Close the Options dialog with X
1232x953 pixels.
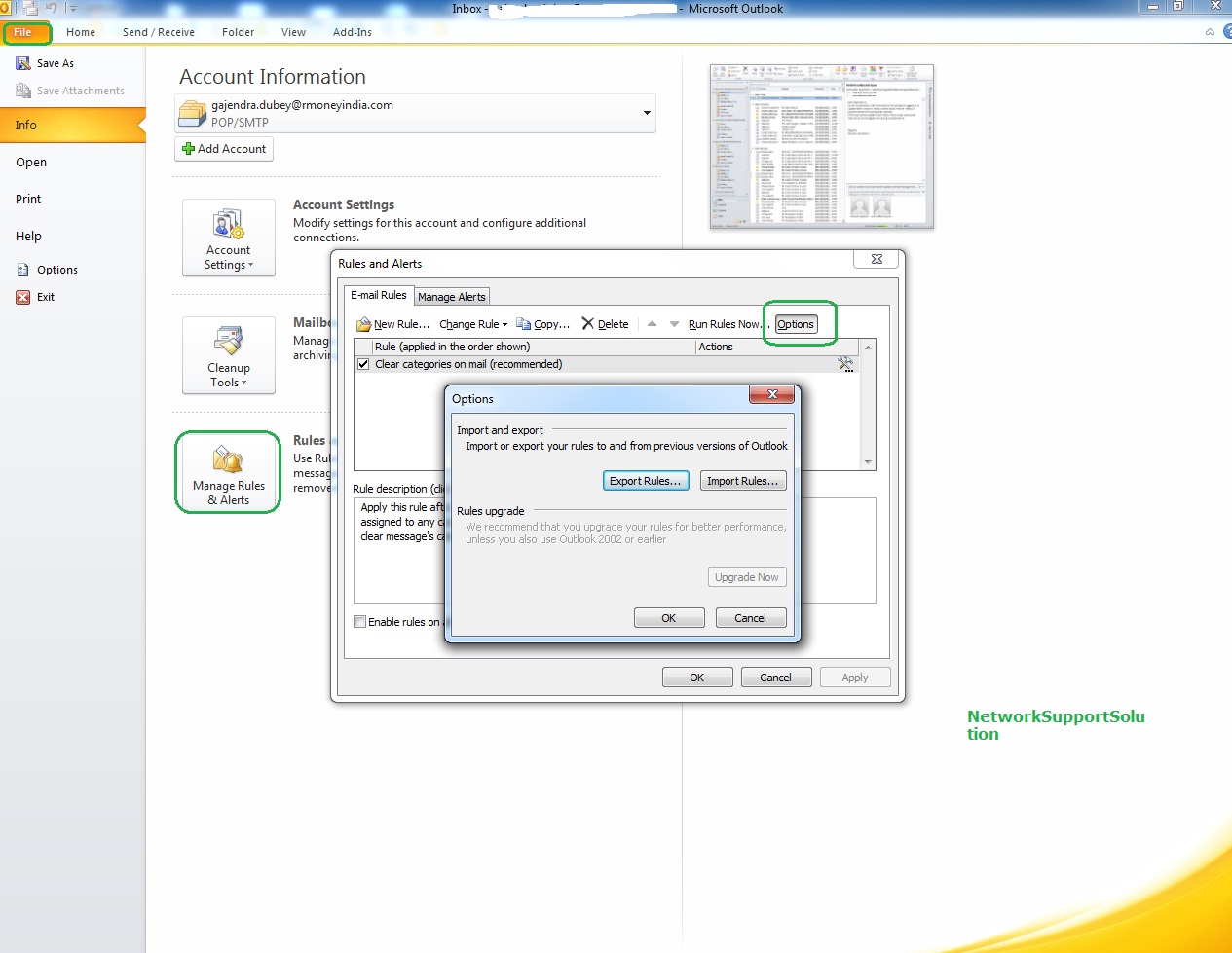tap(772, 394)
